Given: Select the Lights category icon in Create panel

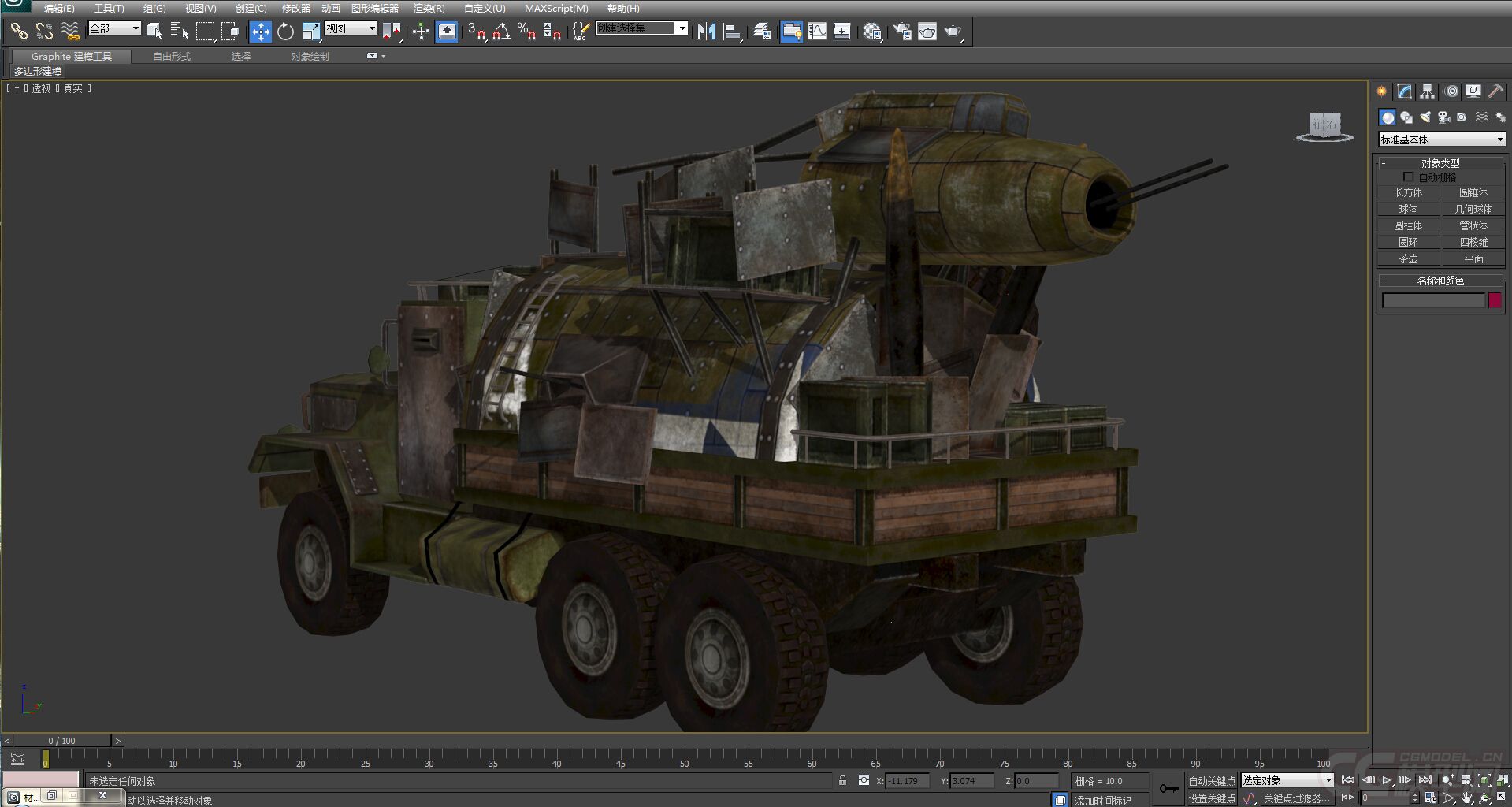Looking at the screenshot, I should [x=1425, y=117].
